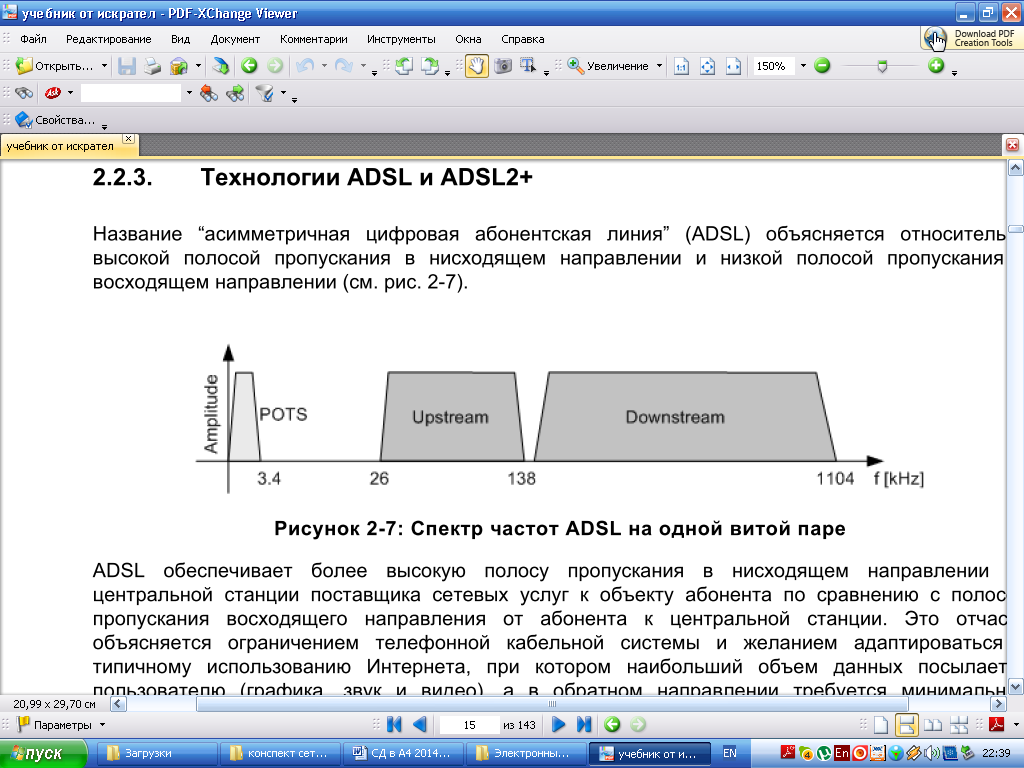Open the Увеличение tool dropdown arrow
This screenshot has width=1024, height=768.
[x=659, y=66]
